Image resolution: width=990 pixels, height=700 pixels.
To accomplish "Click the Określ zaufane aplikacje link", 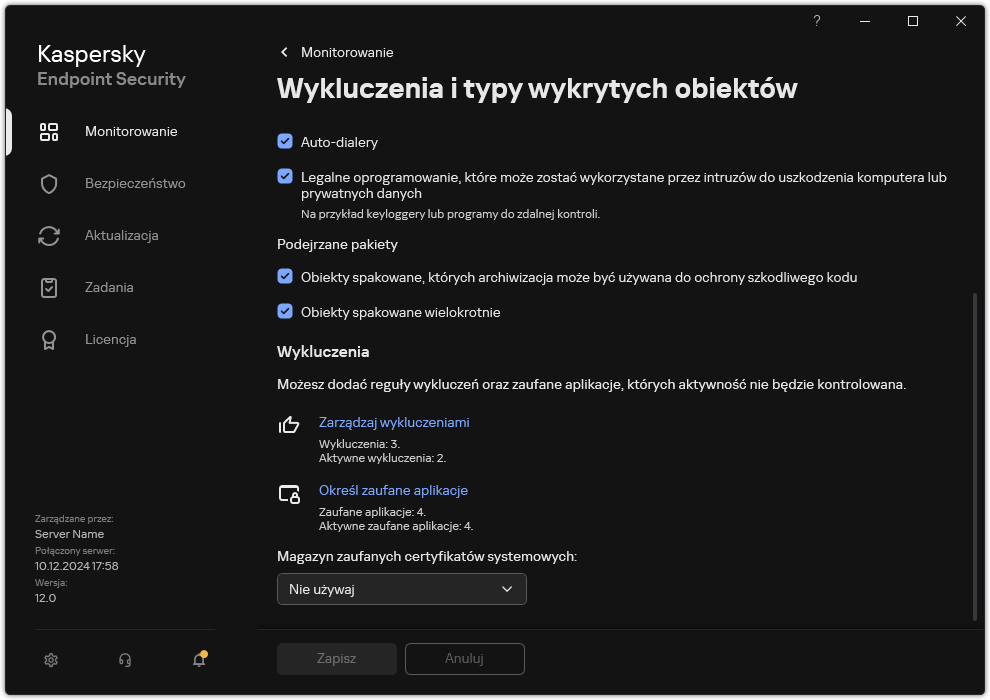I will [x=393, y=490].
